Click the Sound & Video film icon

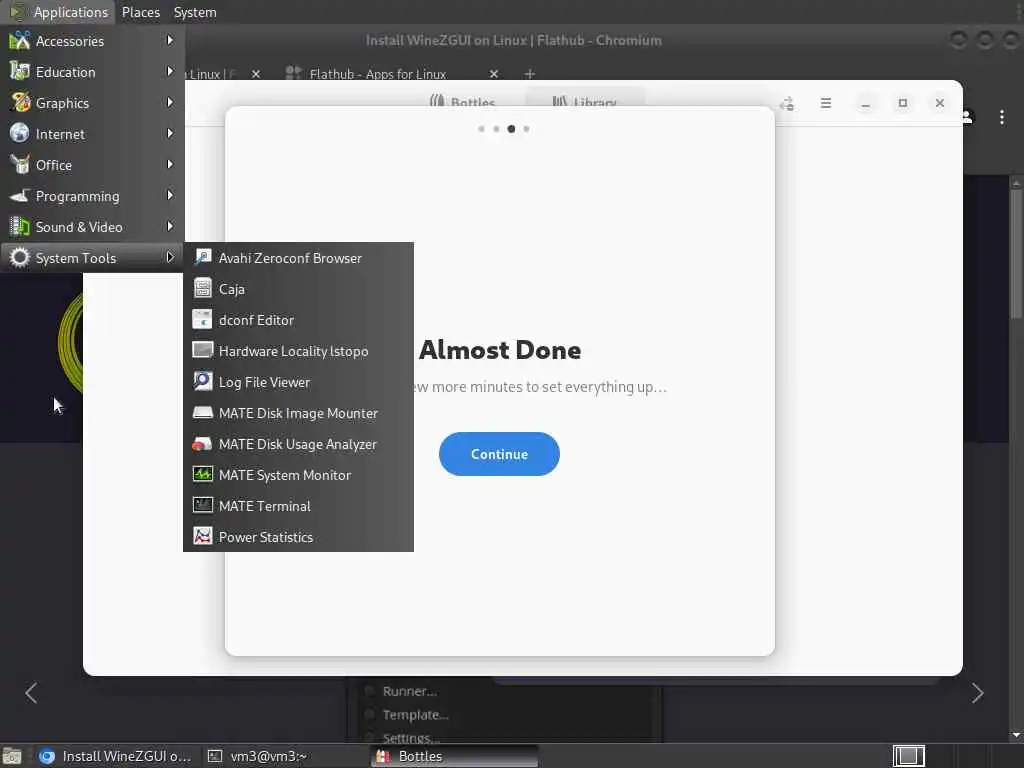[20, 227]
